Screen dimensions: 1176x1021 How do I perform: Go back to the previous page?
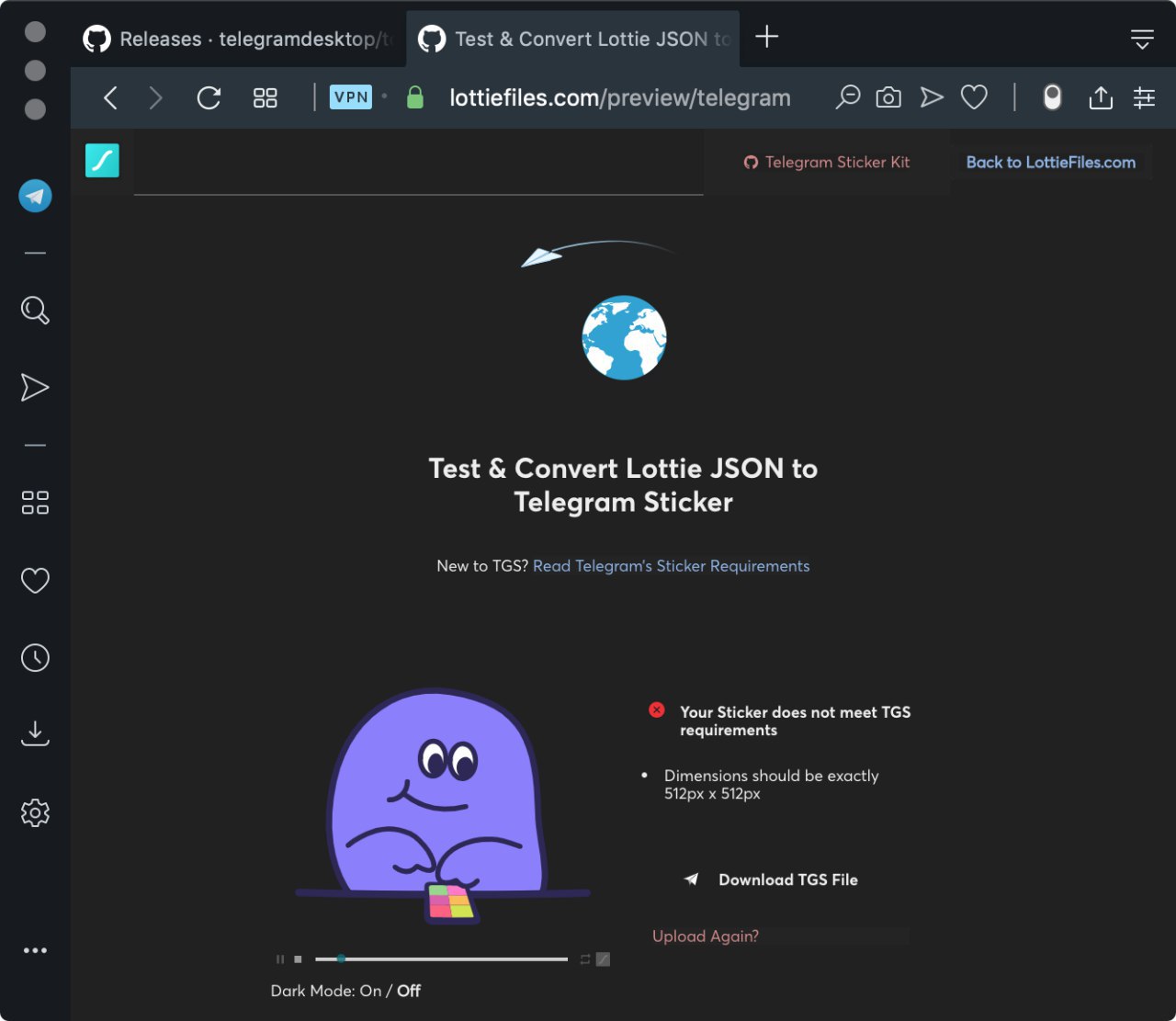click(110, 97)
